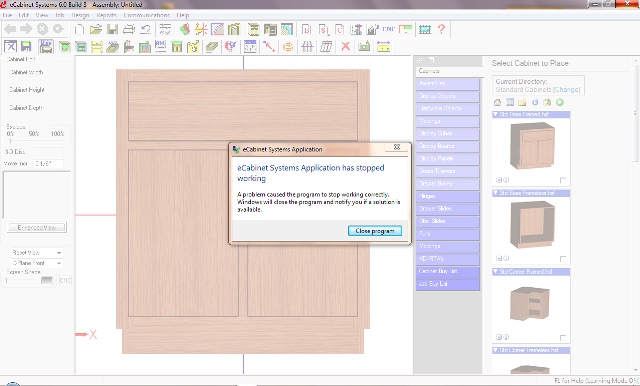Select the Doors/Drawers category button
640x386 pixels.
coord(448,171)
